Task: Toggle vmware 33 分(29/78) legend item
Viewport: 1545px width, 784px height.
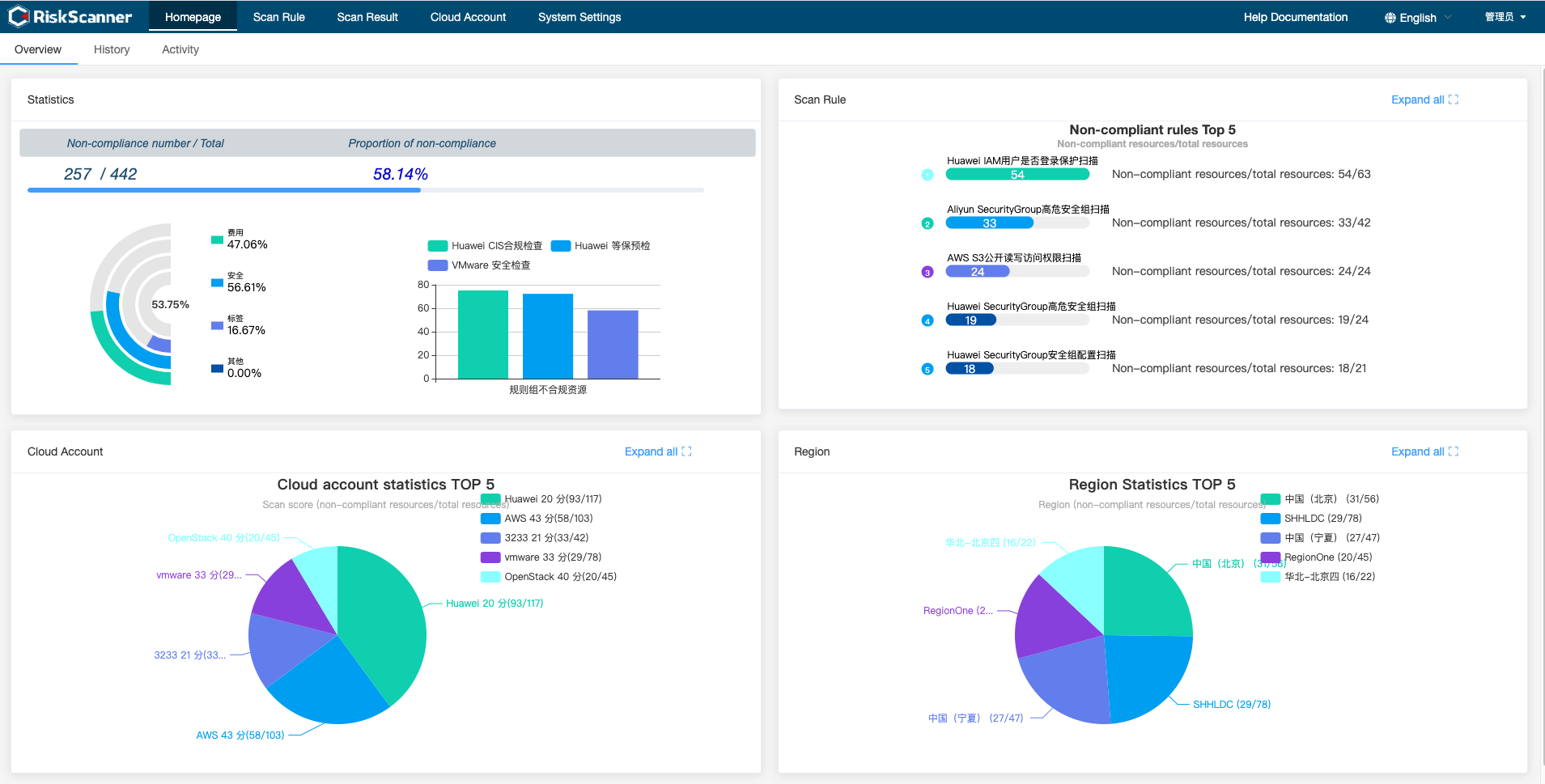Action: 541,557
